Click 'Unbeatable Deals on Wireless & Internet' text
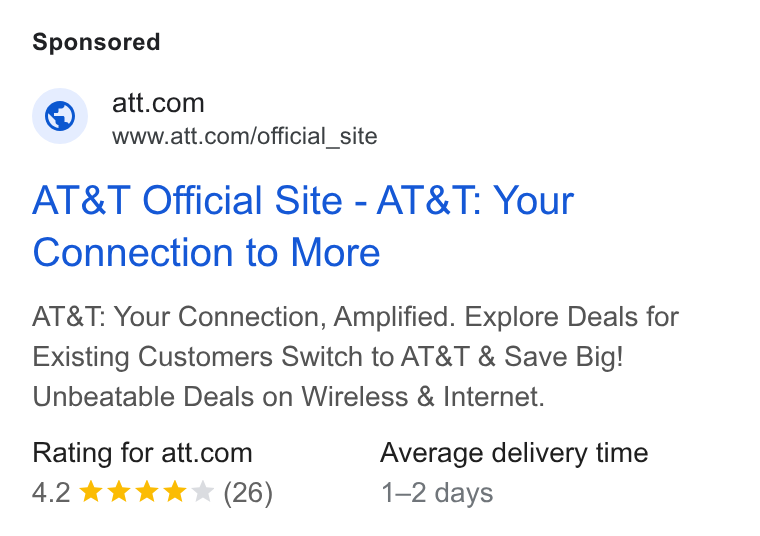Viewport: 760px width, 536px height. click(288, 396)
